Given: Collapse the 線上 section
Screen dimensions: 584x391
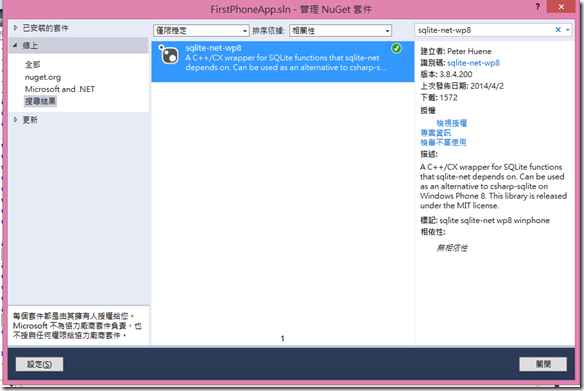Looking at the screenshot, I should coord(15,45).
